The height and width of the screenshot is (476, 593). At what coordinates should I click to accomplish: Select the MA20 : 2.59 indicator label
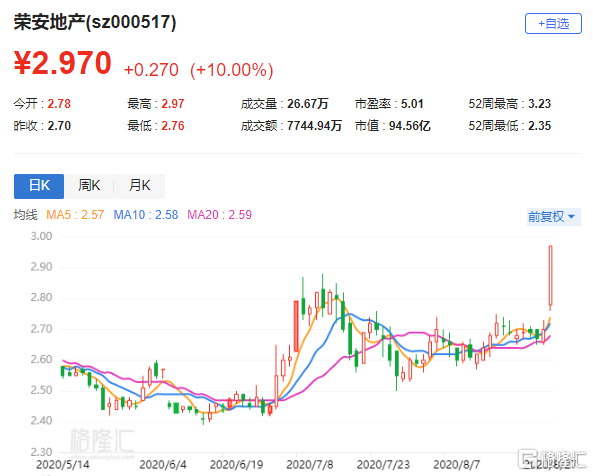[219, 215]
